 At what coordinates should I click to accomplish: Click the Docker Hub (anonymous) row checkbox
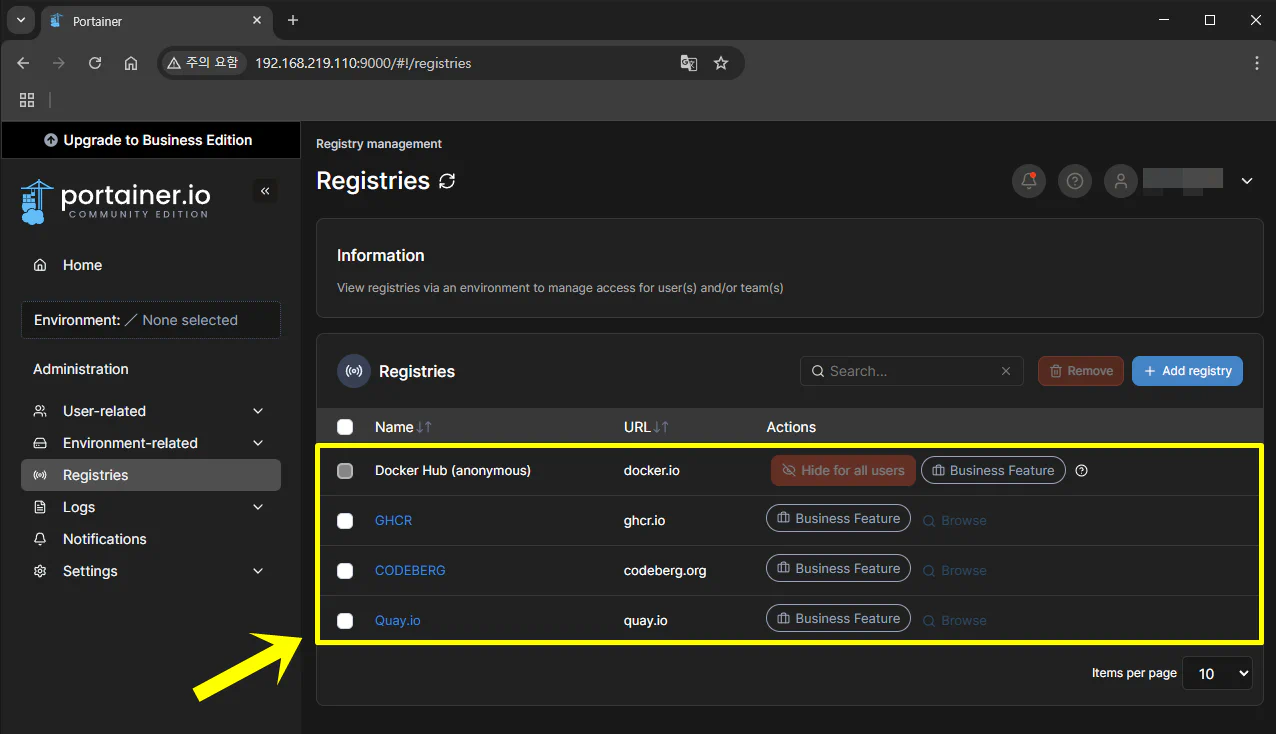(x=345, y=471)
